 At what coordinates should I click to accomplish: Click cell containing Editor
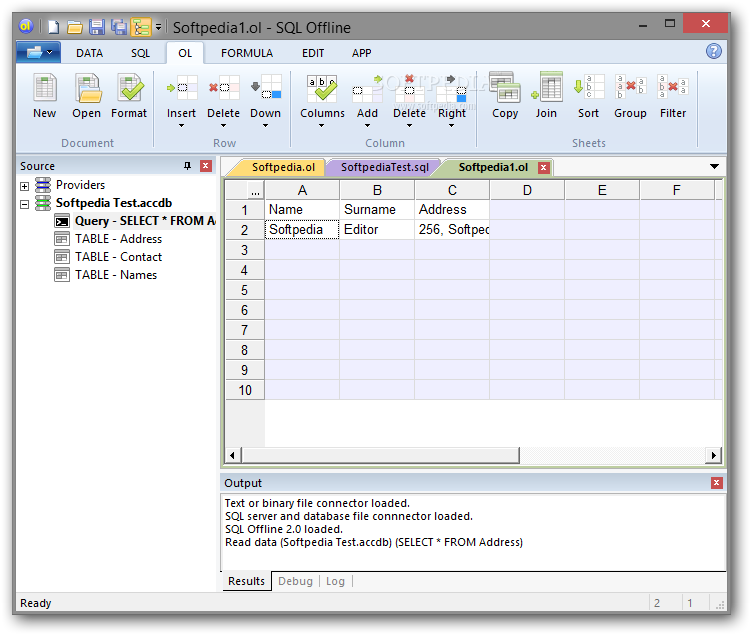tap(377, 229)
